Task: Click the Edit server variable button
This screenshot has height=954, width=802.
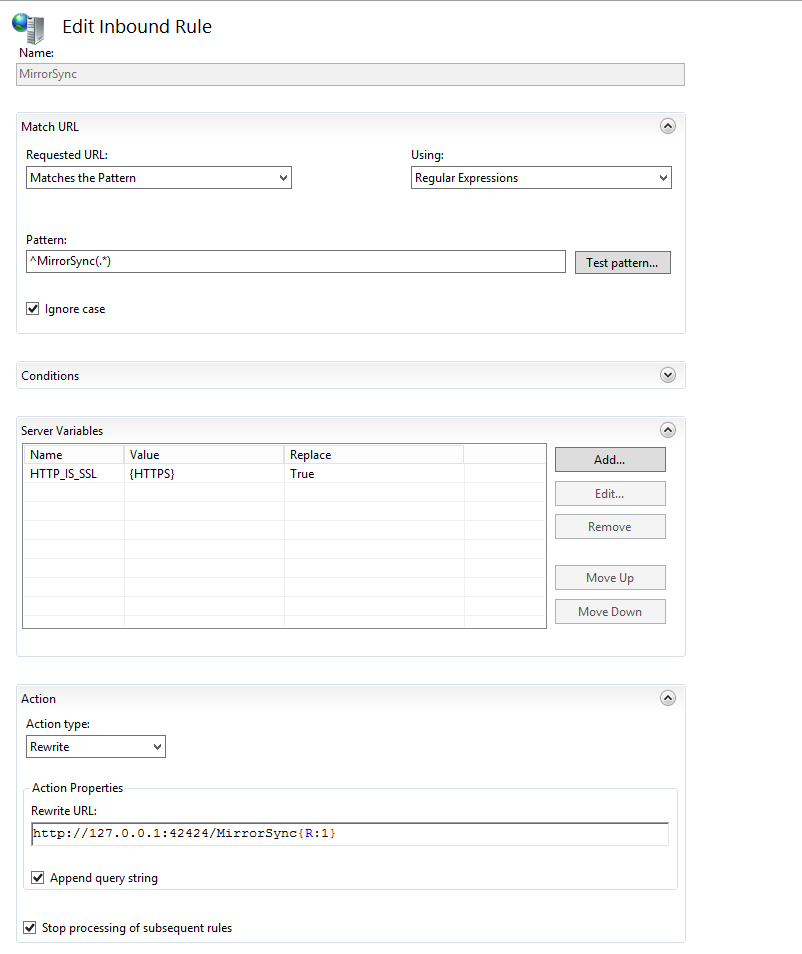Action: click(x=610, y=493)
